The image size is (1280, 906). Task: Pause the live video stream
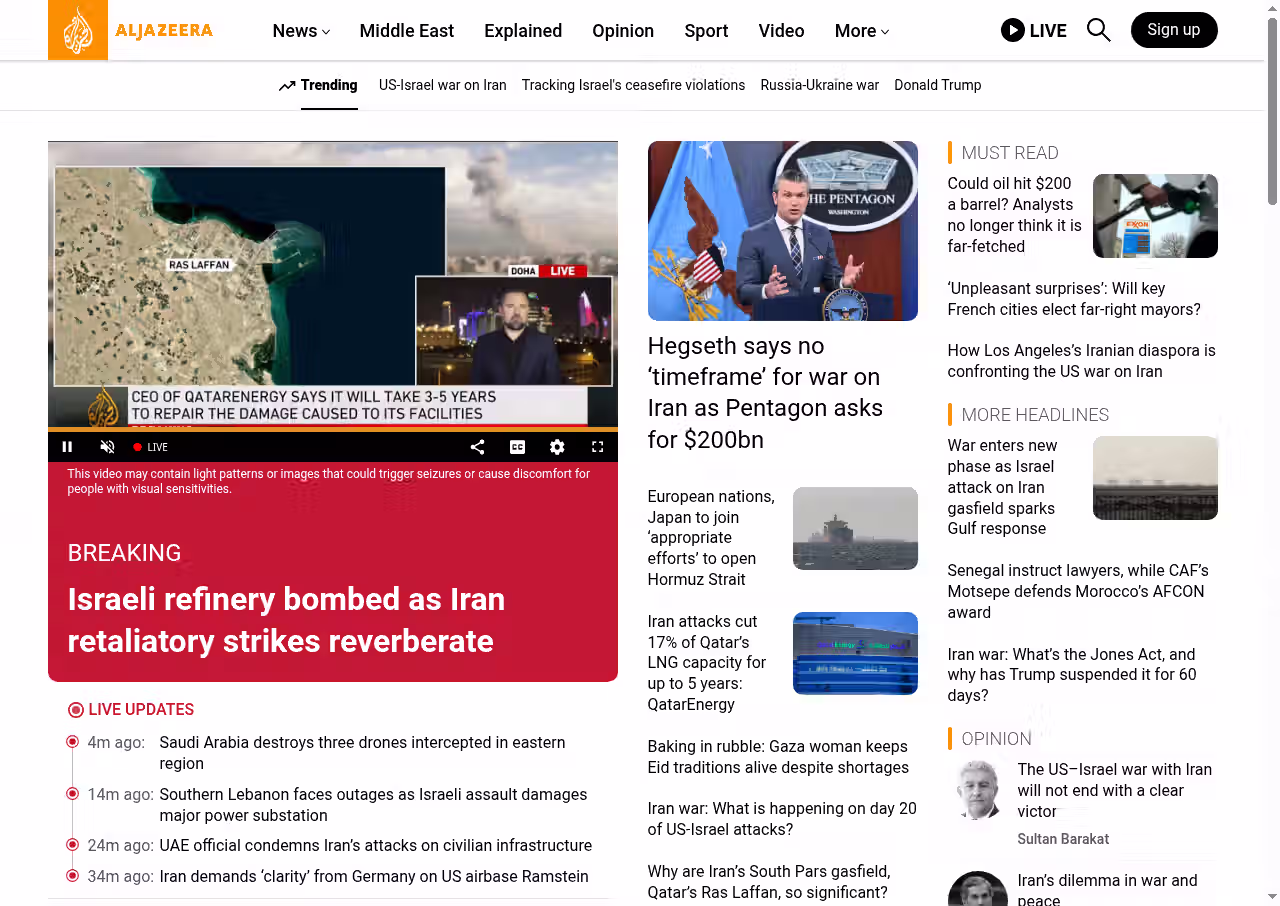67,447
